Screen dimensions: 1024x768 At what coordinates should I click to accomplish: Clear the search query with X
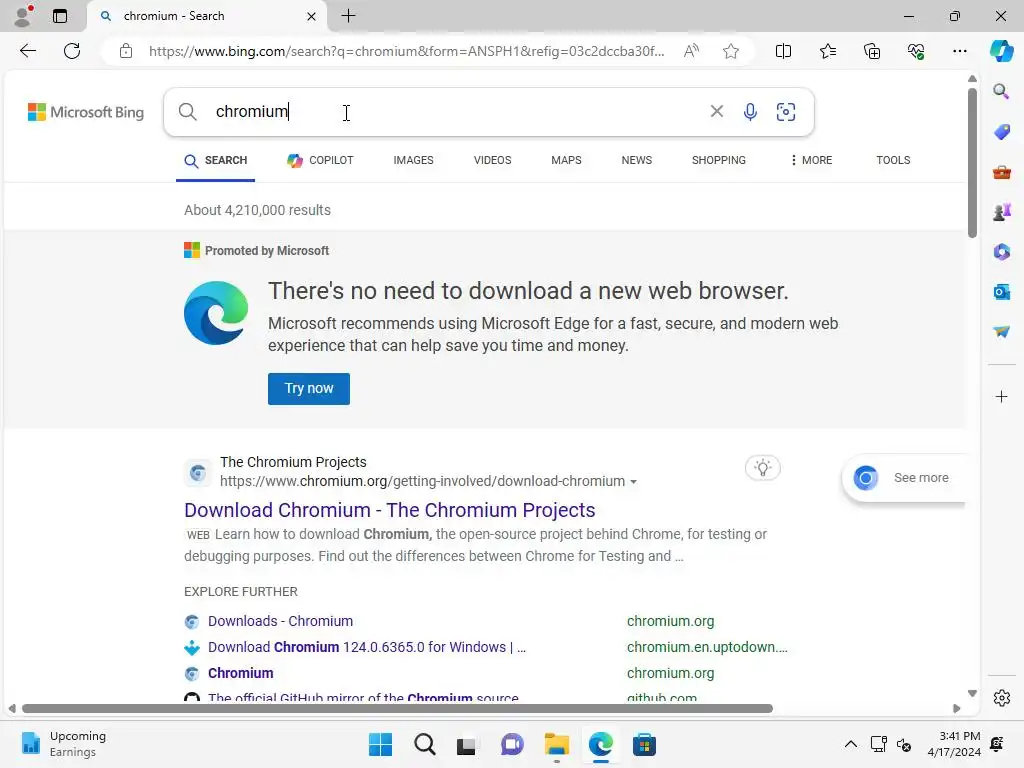tap(716, 112)
